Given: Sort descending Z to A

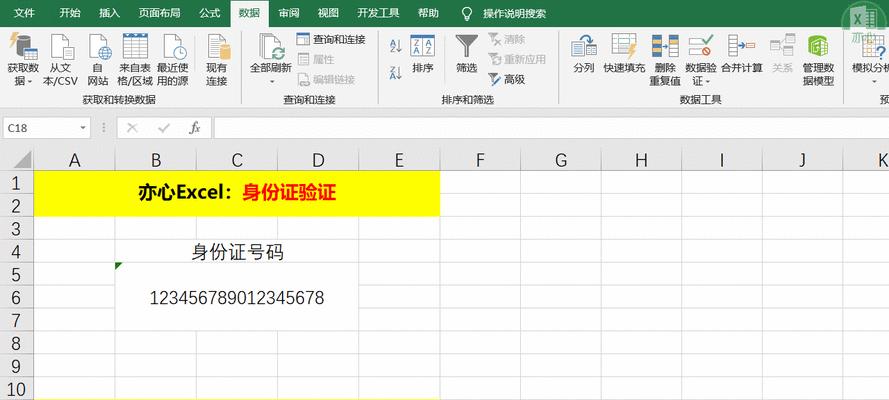Looking at the screenshot, I should click(x=396, y=73).
